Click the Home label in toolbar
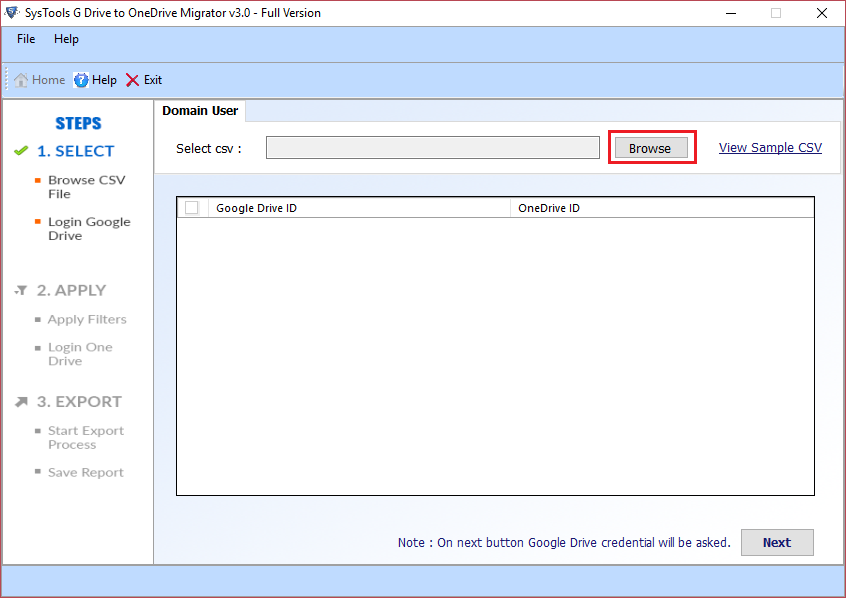This screenshot has height=598, width=846. [49, 80]
